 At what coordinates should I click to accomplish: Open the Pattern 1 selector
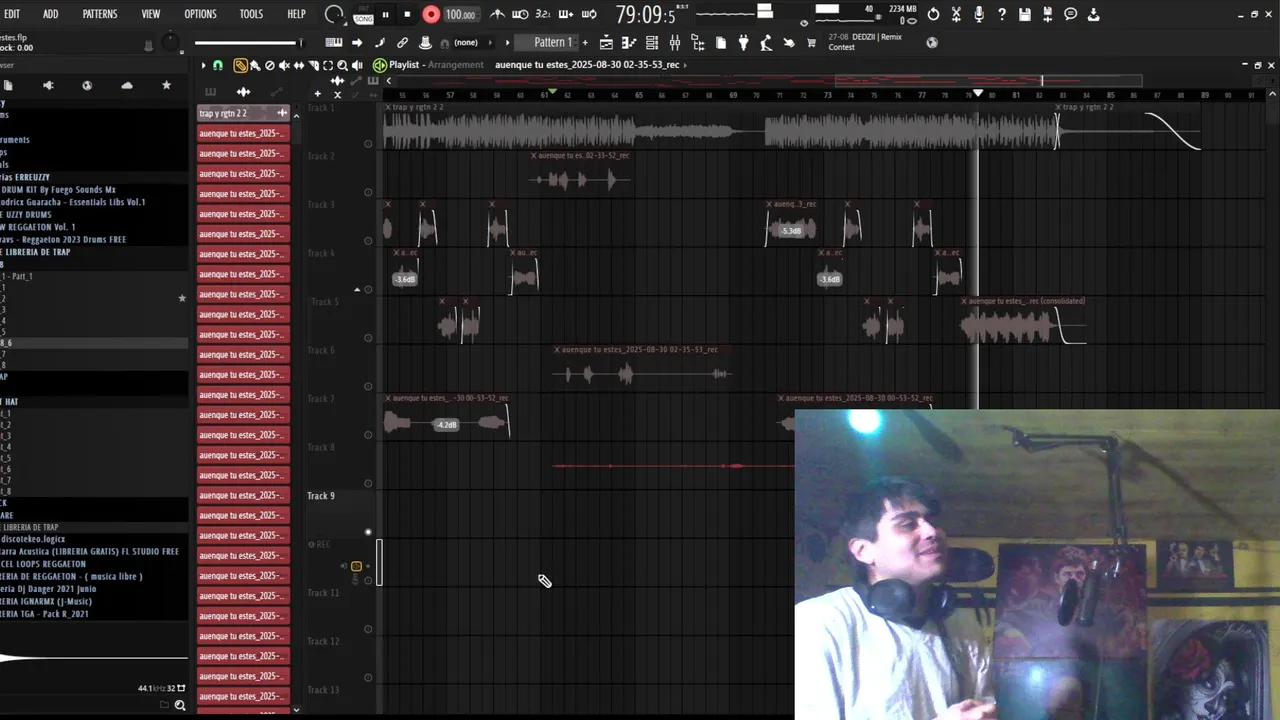point(546,42)
